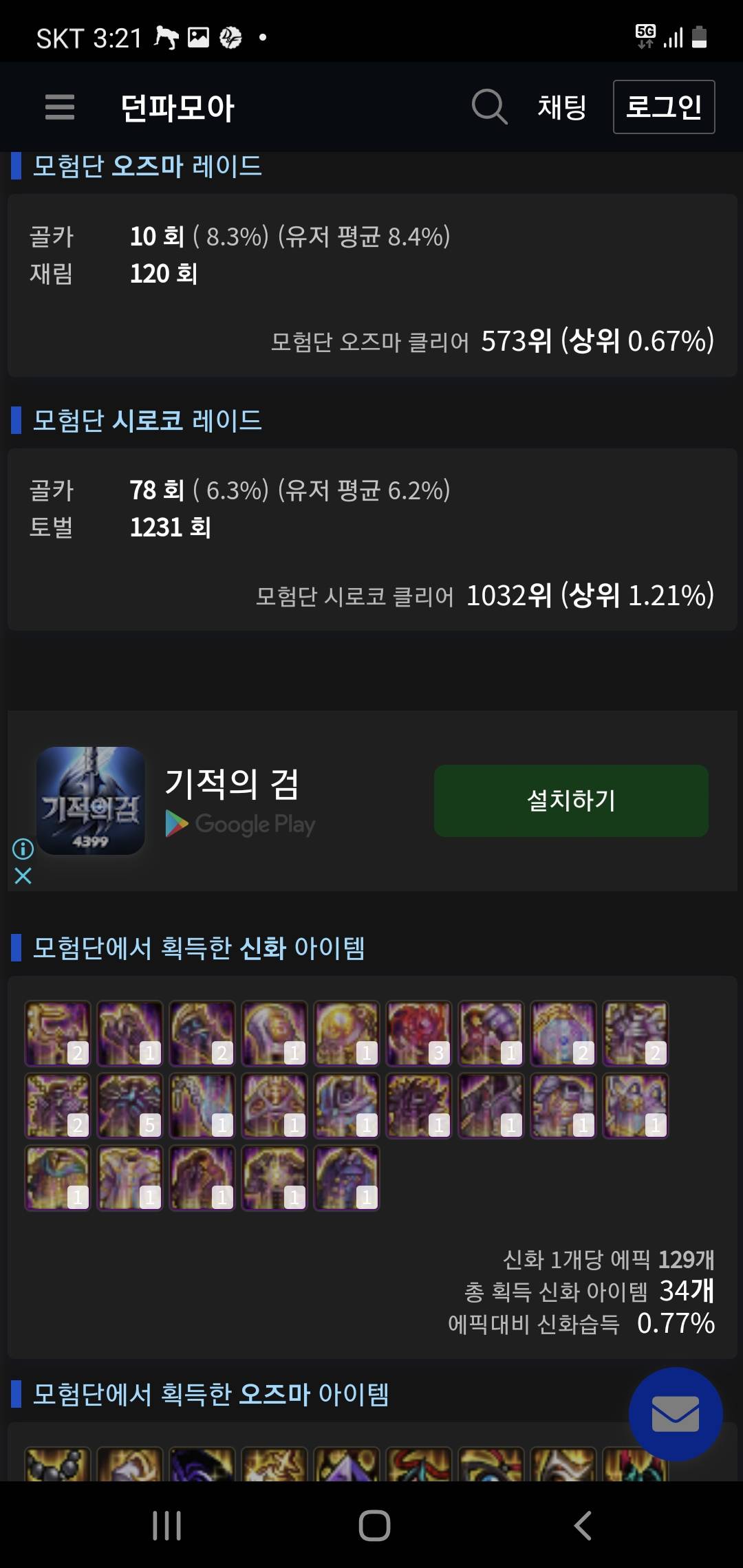
Task: Tap the Android back navigation button
Action: point(583,1525)
